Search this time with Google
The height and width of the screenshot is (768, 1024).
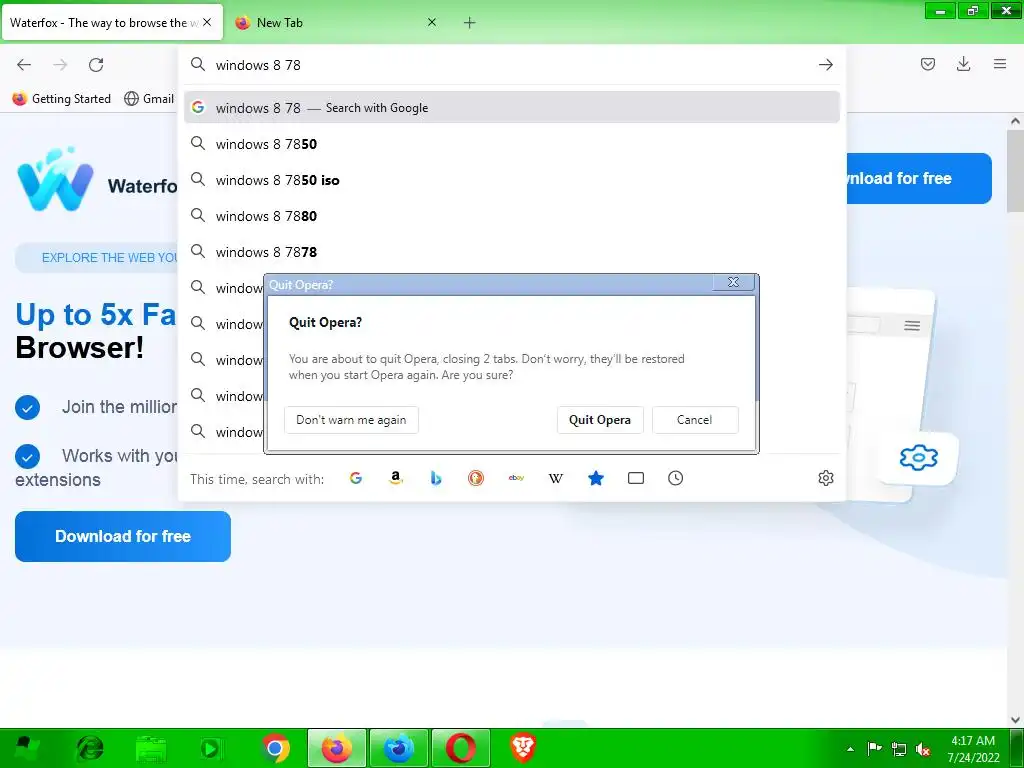(356, 478)
